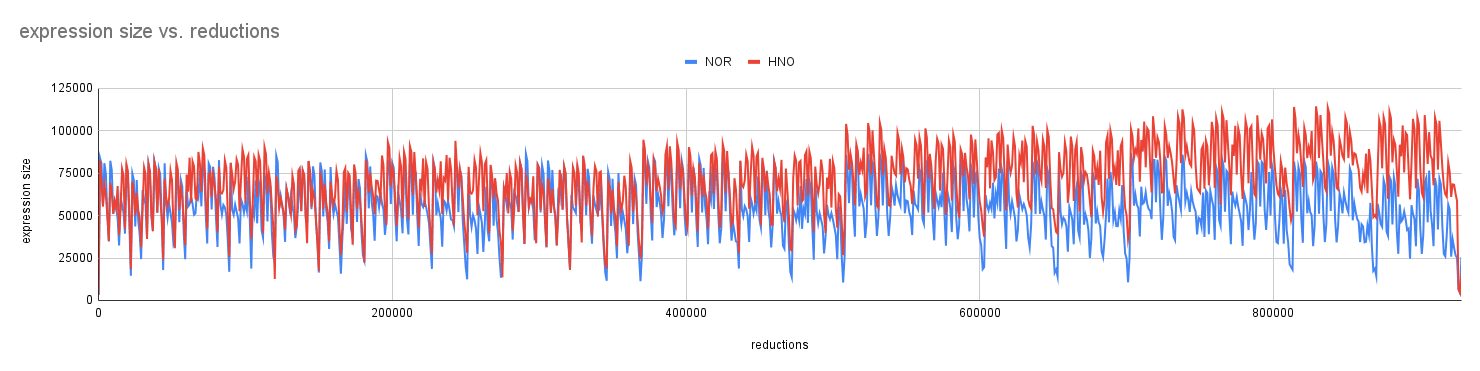The image size is (1480, 371).
Task: Select the NOR legend label
Action: 718,62
